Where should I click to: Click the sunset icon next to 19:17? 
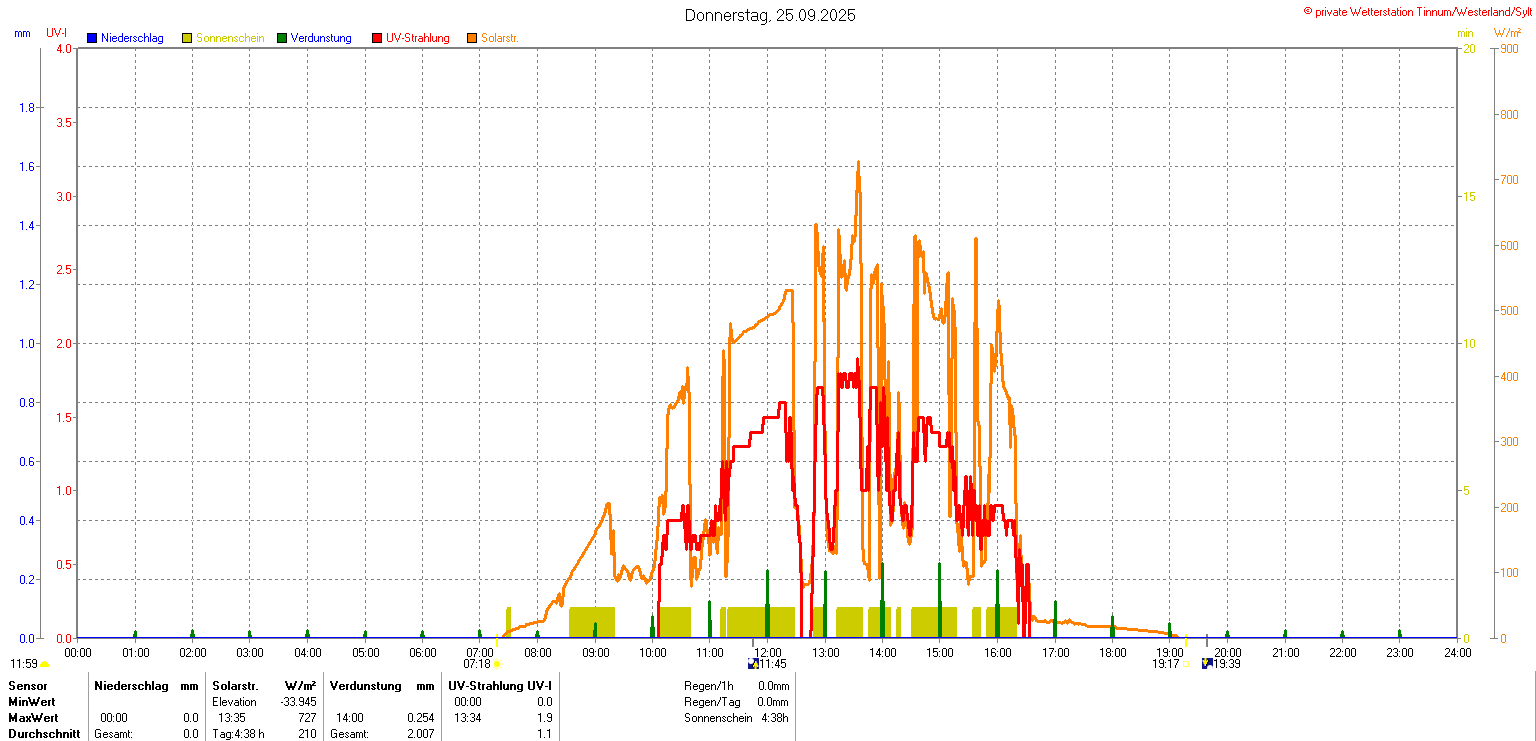tap(1187, 664)
